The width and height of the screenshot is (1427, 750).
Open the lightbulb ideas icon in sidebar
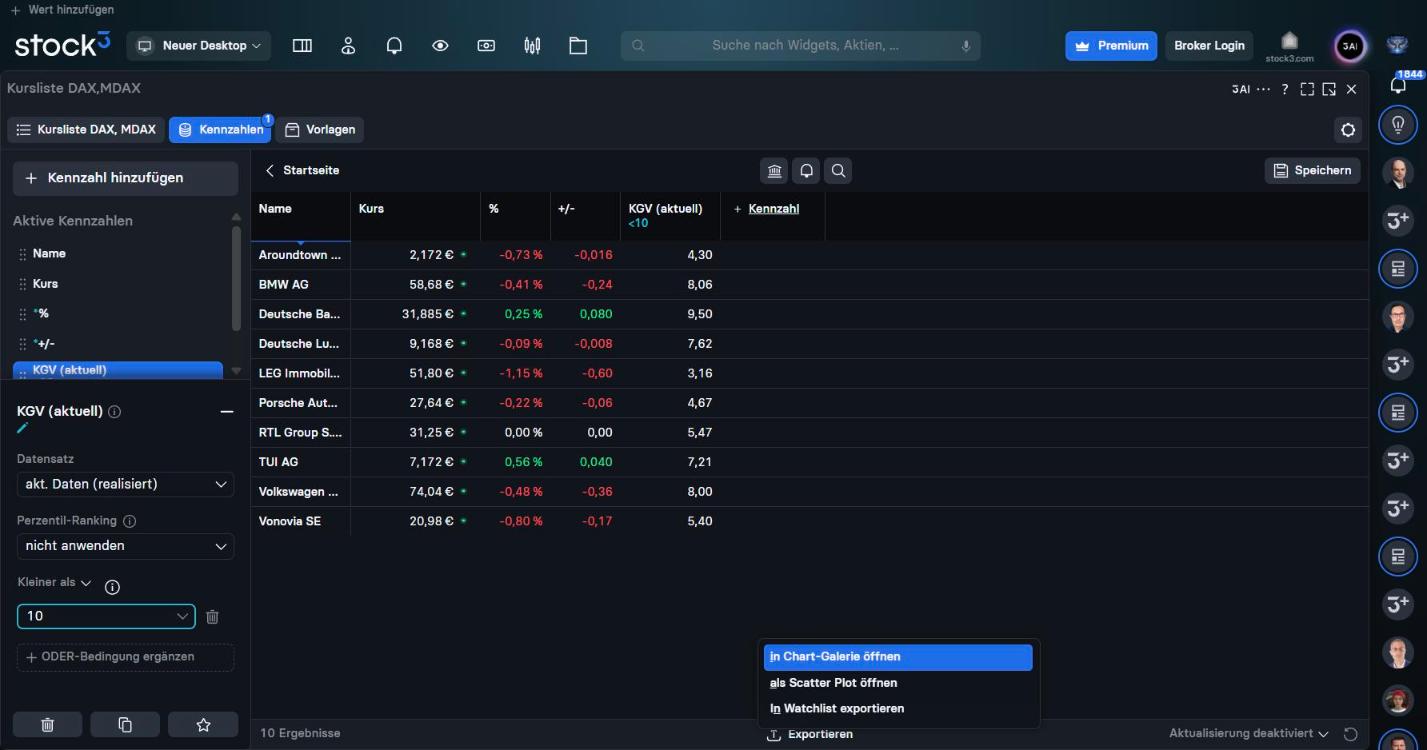1398,125
